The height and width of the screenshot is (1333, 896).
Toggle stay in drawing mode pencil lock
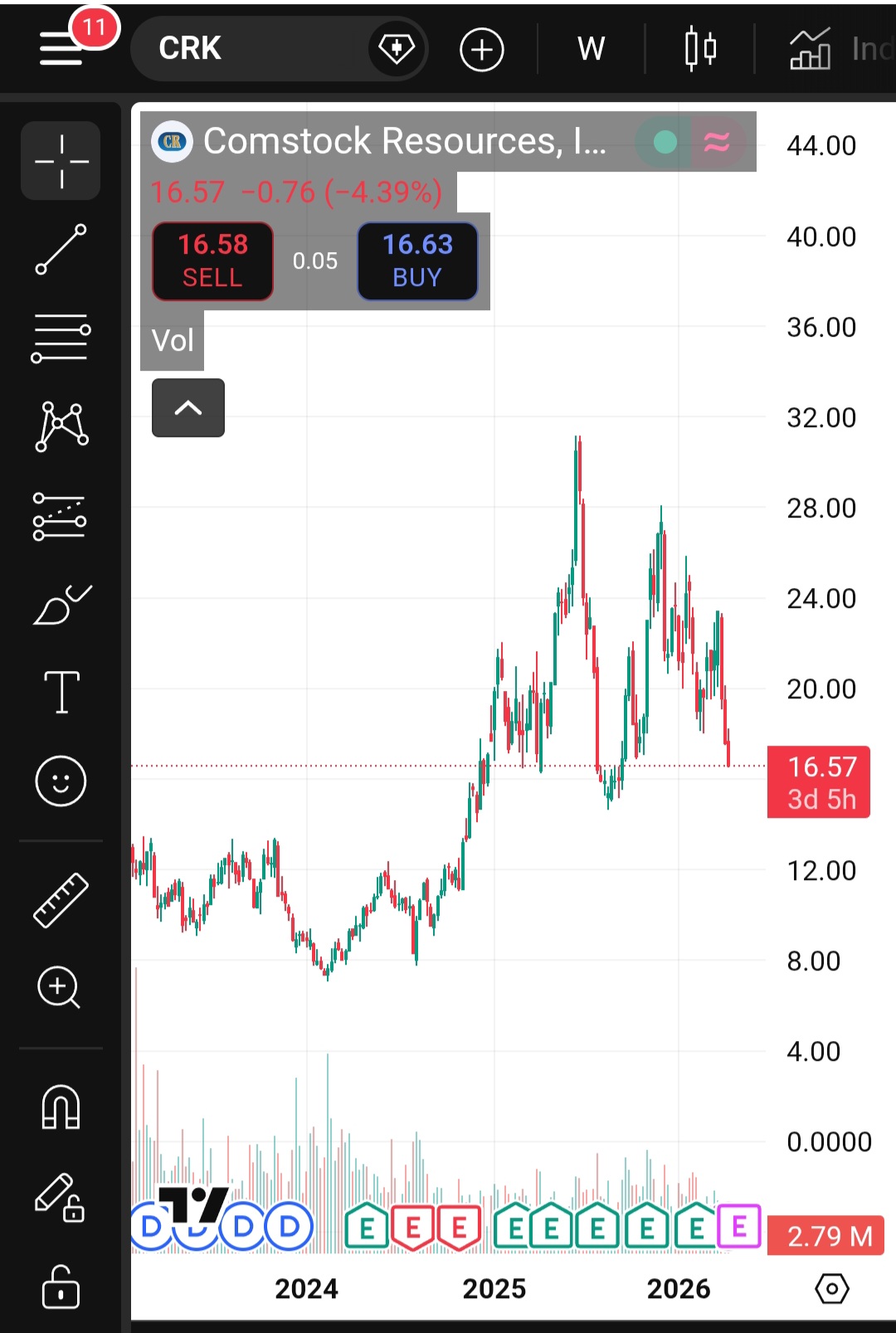coord(60,1198)
